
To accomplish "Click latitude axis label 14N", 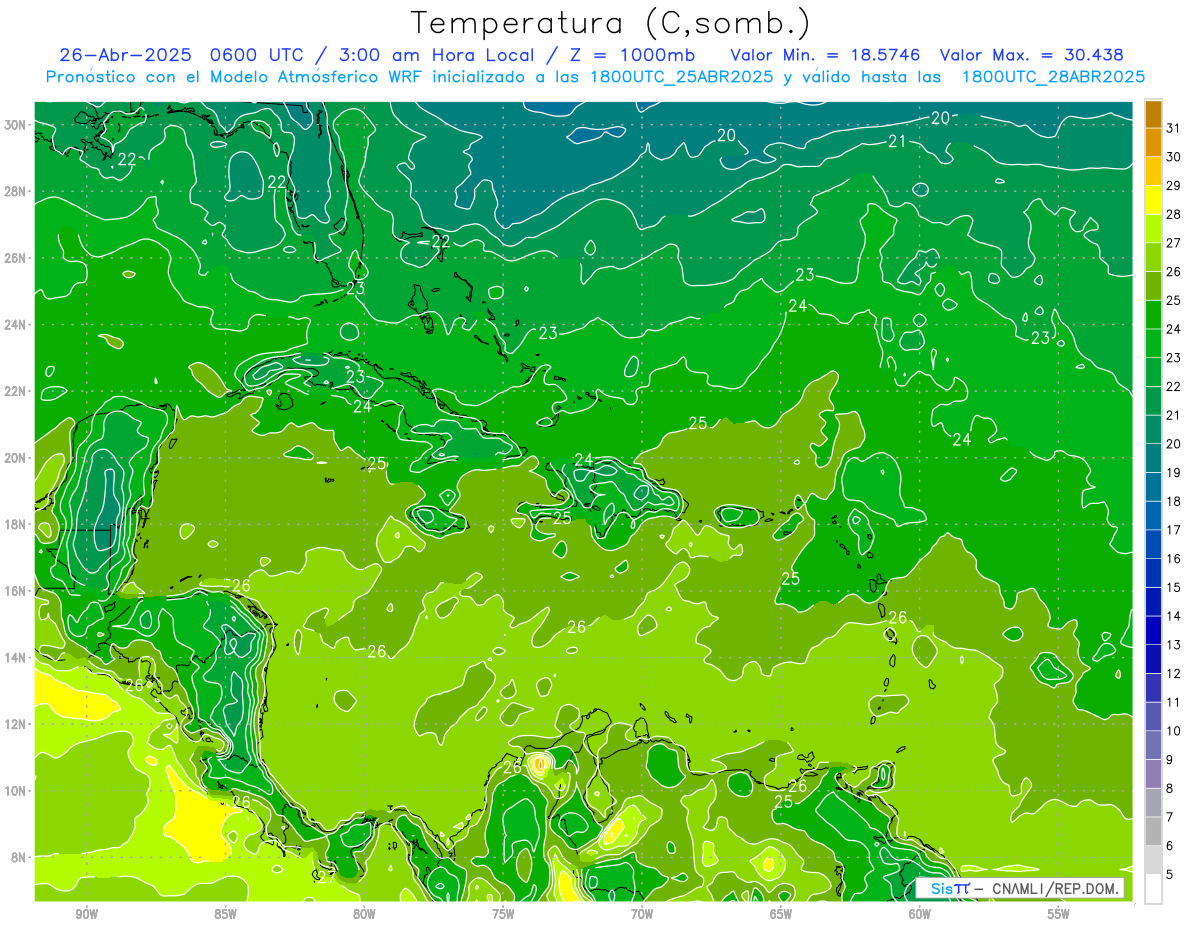I will point(16,658).
